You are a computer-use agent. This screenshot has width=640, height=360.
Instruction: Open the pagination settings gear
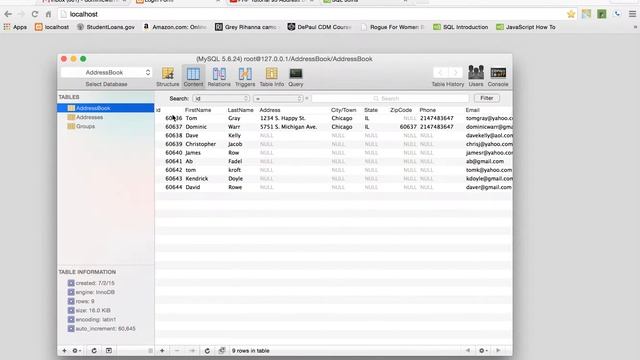[x=483, y=351]
